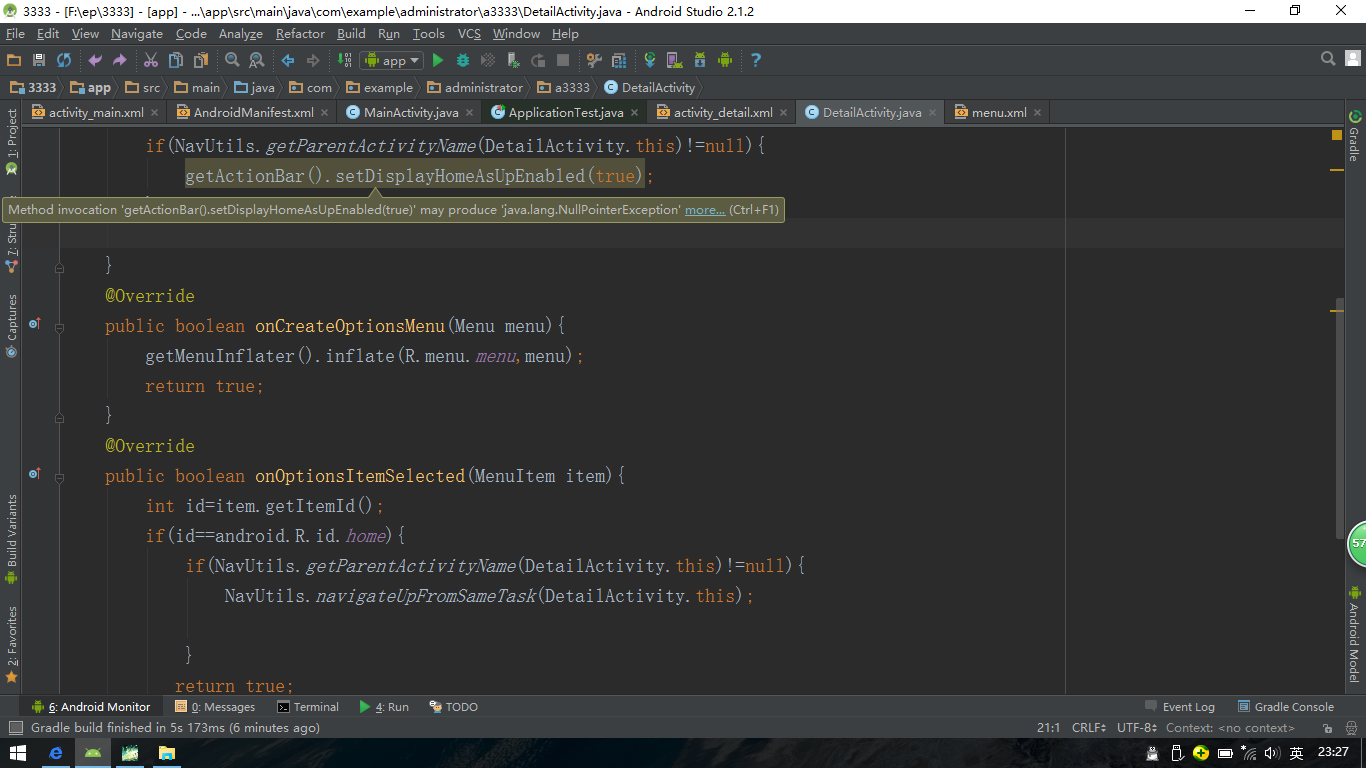Open the AVD Manager icon
This screenshot has width=1366, height=768.
pos(675,60)
